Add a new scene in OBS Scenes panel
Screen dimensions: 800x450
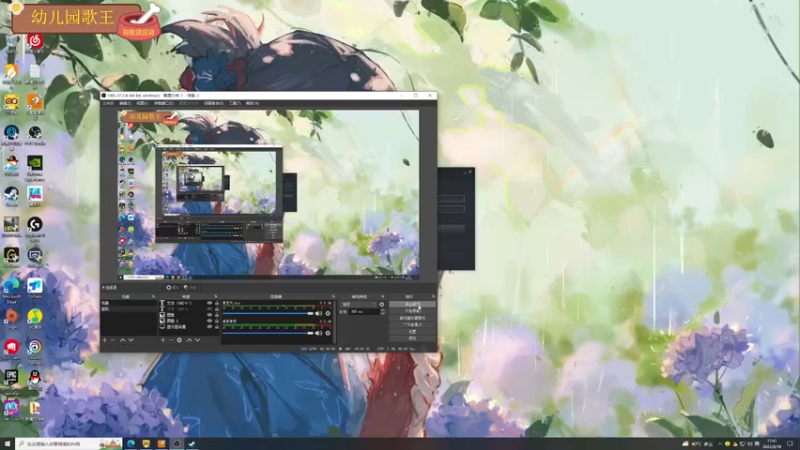coord(105,340)
